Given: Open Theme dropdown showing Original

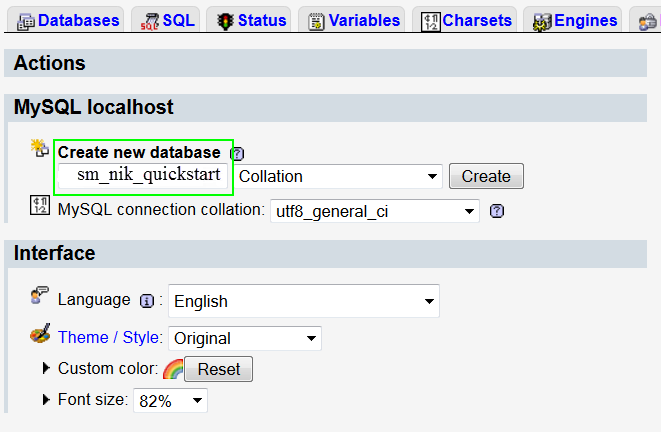Looking at the screenshot, I should (x=245, y=338).
